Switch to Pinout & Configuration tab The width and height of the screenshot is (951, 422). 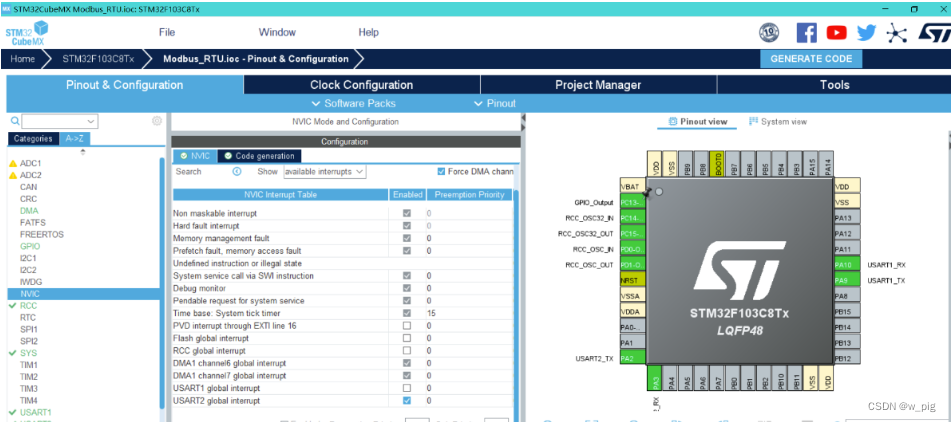(124, 85)
